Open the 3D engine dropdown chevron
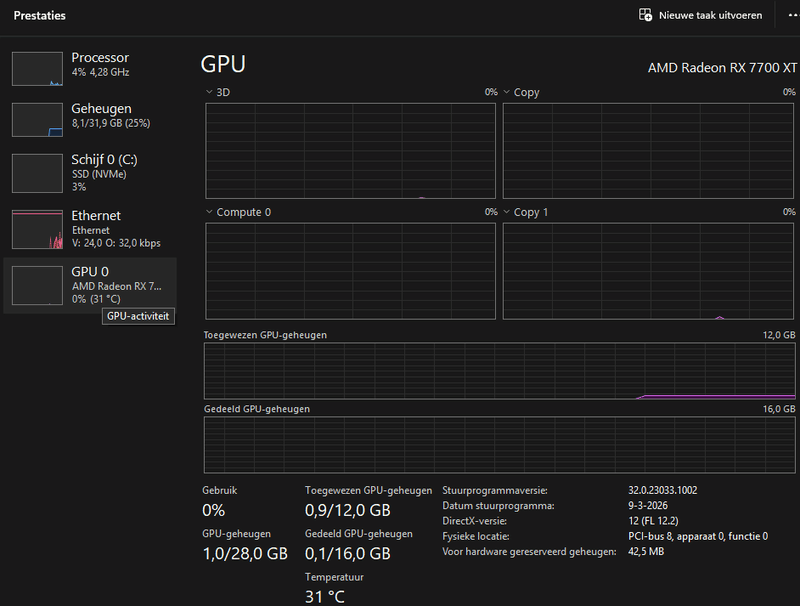 coord(209,92)
